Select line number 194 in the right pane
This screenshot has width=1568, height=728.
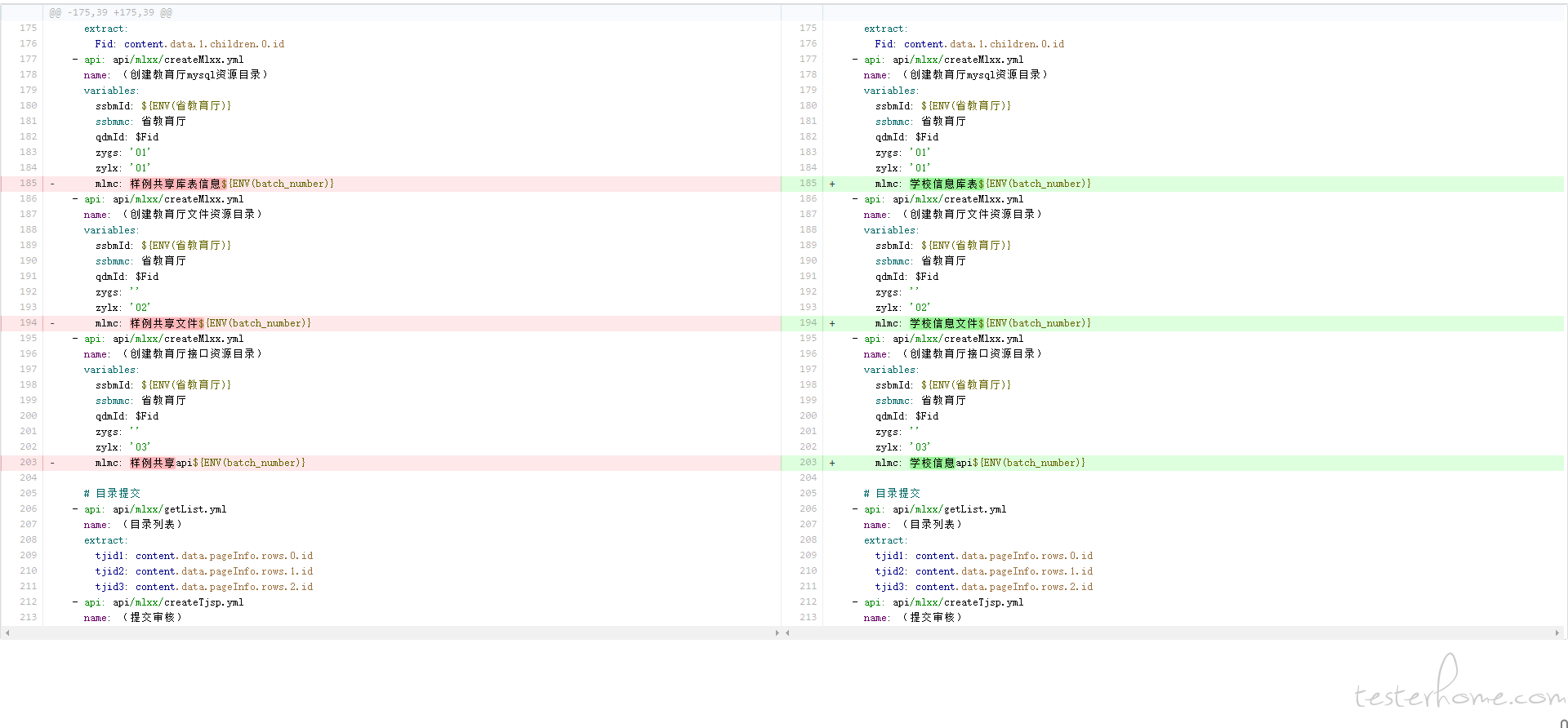pos(808,323)
